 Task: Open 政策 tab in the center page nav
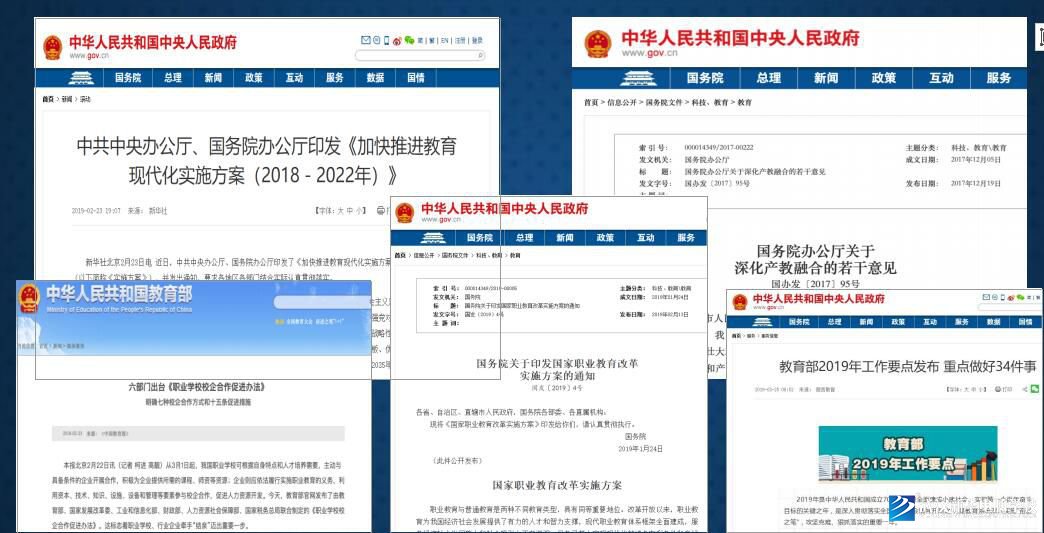[605, 238]
